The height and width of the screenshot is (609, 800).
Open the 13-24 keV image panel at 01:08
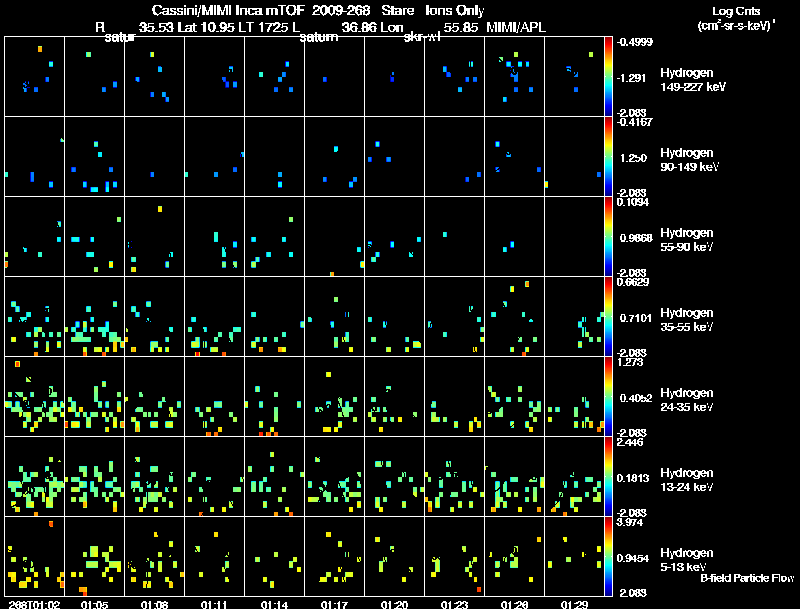click(x=155, y=477)
